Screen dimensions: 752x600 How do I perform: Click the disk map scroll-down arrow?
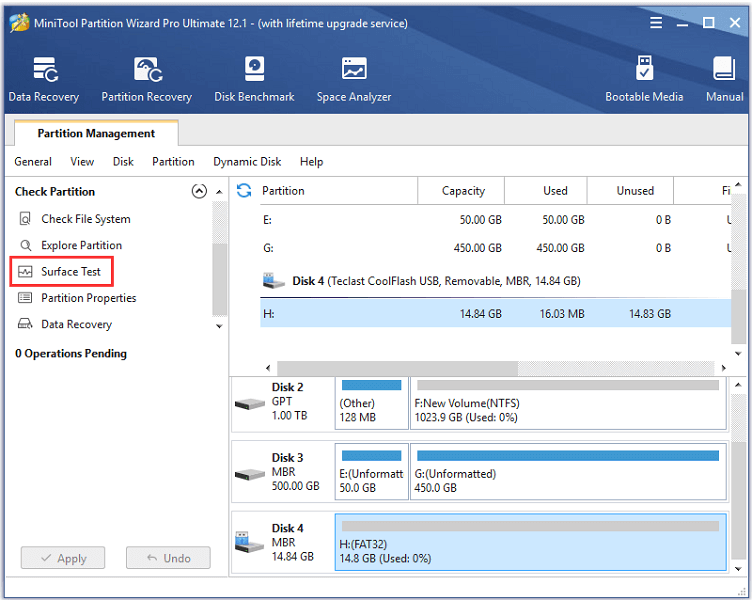click(738, 569)
